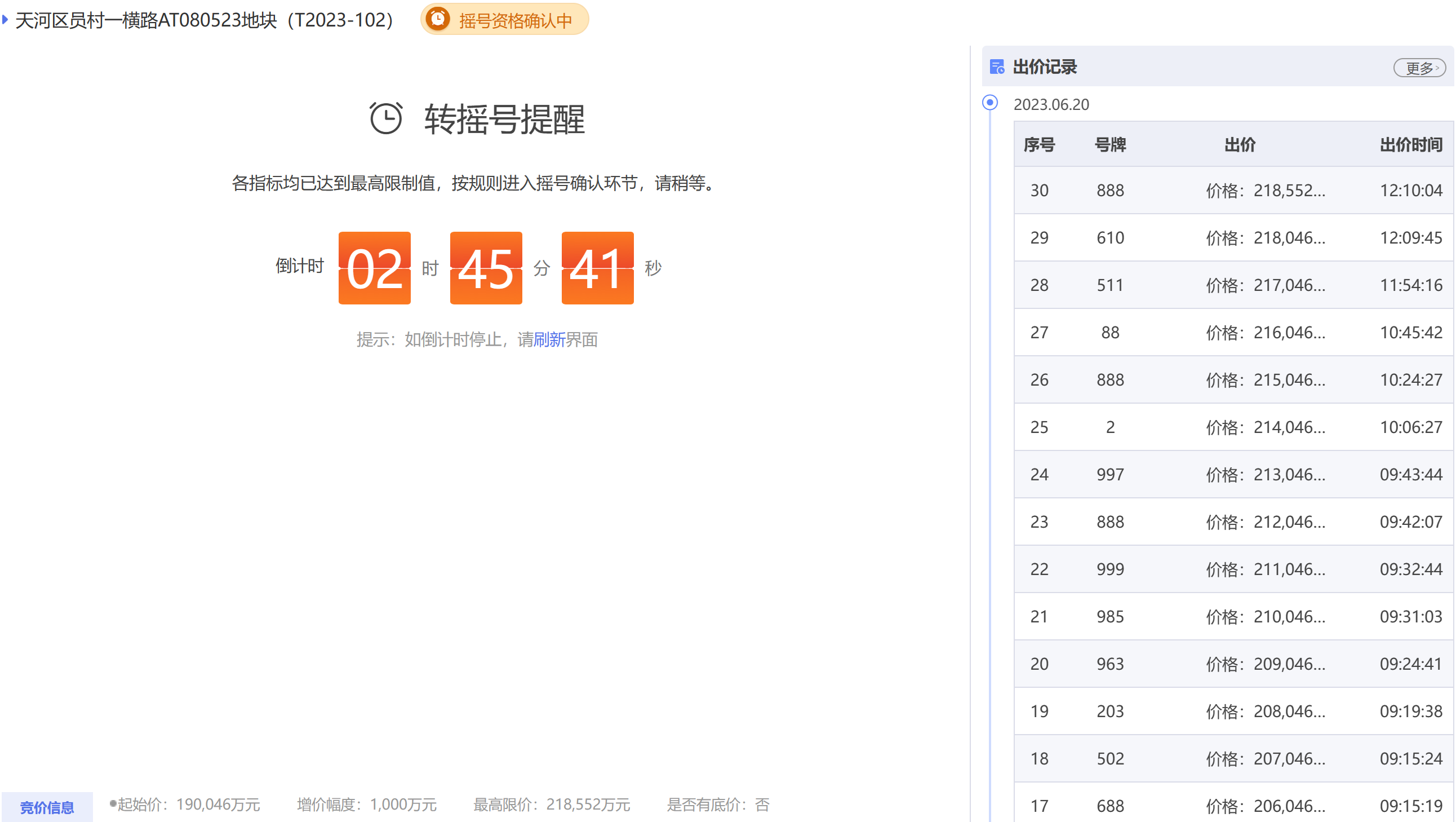Click the 摇号资格确认中 status badge

[x=514, y=20]
